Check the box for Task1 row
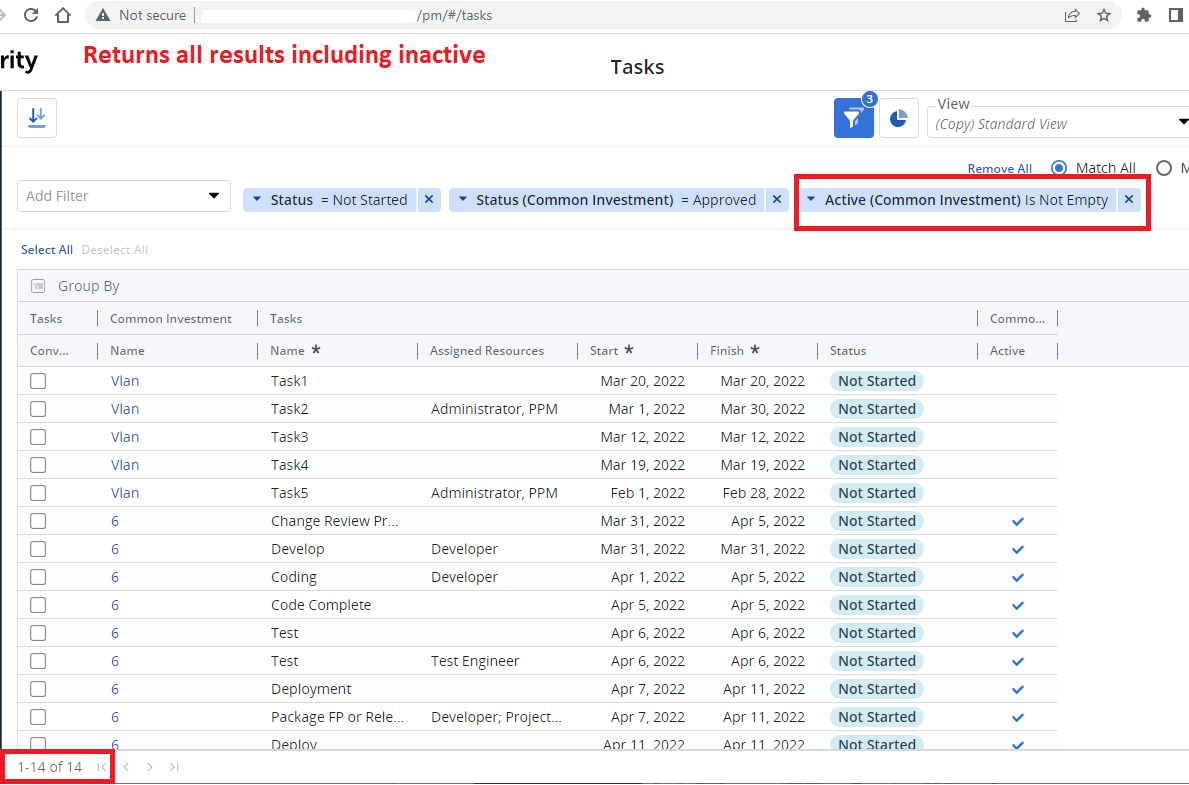Screen dimensions: 1189x785 tap(38, 381)
